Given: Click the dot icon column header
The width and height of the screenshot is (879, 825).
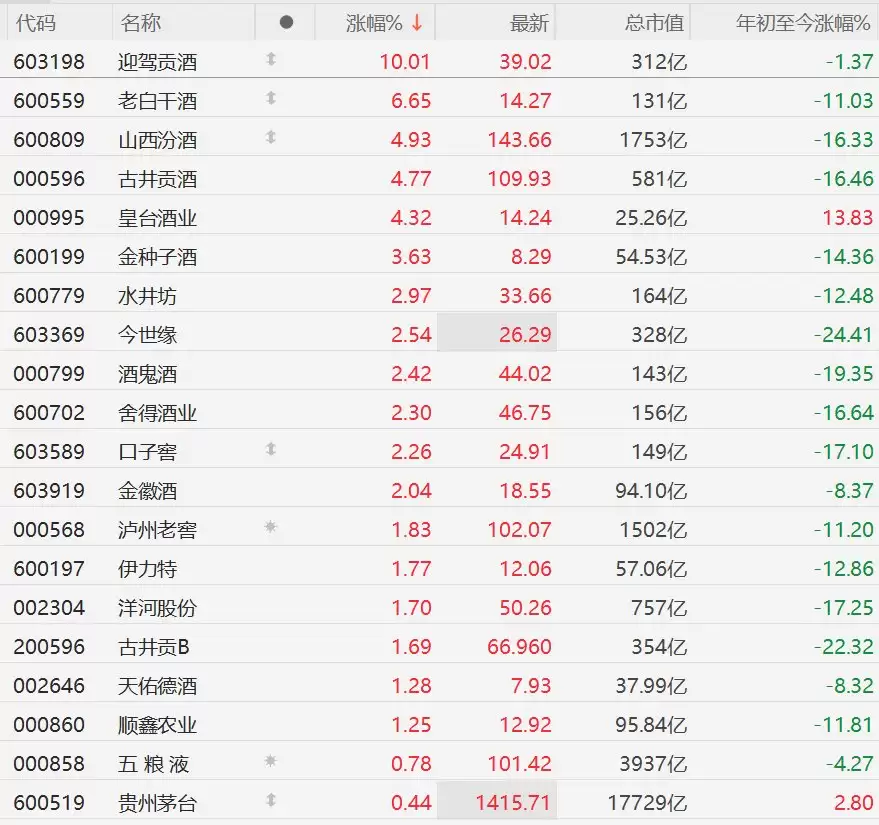Looking at the screenshot, I should pyautogui.click(x=286, y=22).
